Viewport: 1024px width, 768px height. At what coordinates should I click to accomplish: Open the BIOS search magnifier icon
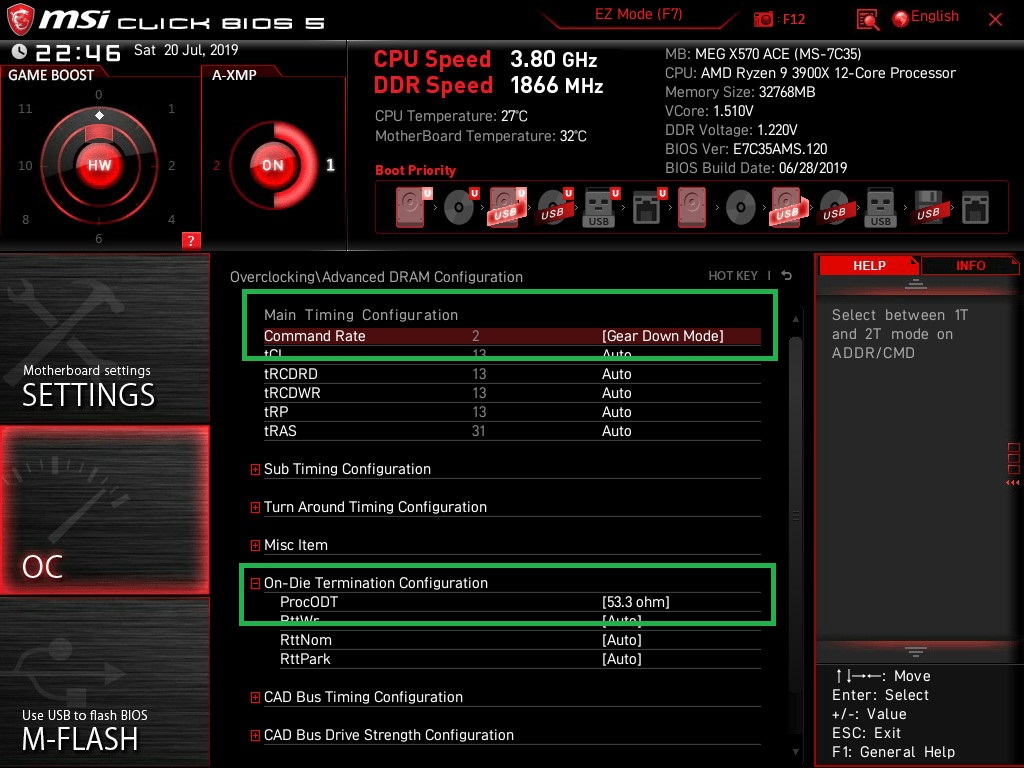coord(867,20)
